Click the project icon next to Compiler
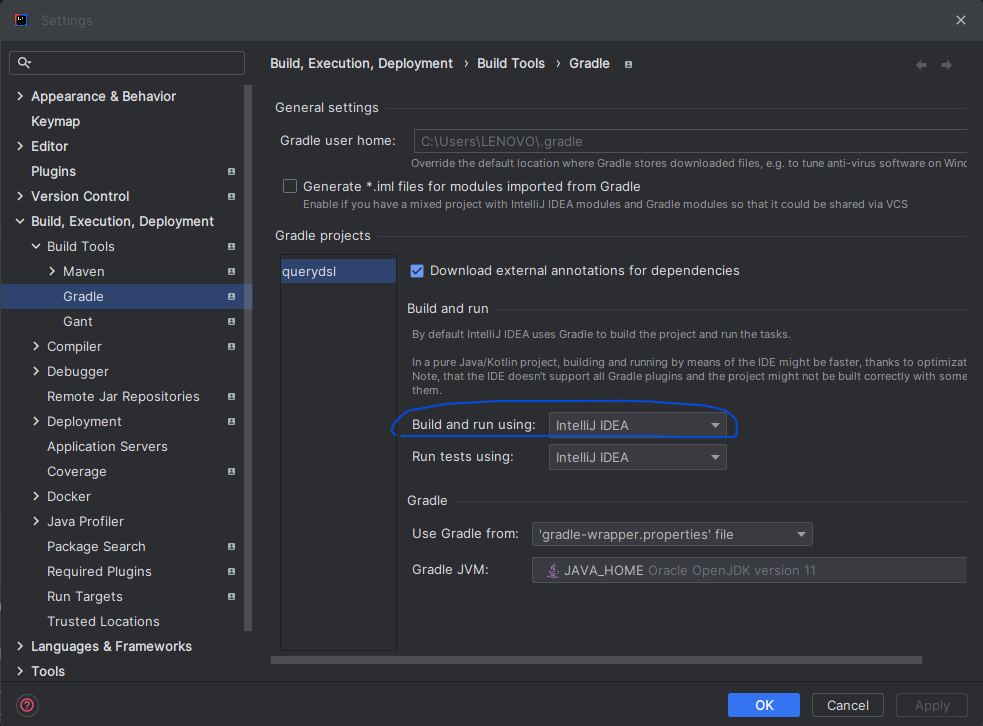The width and height of the screenshot is (983, 726). (x=231, y=346)
